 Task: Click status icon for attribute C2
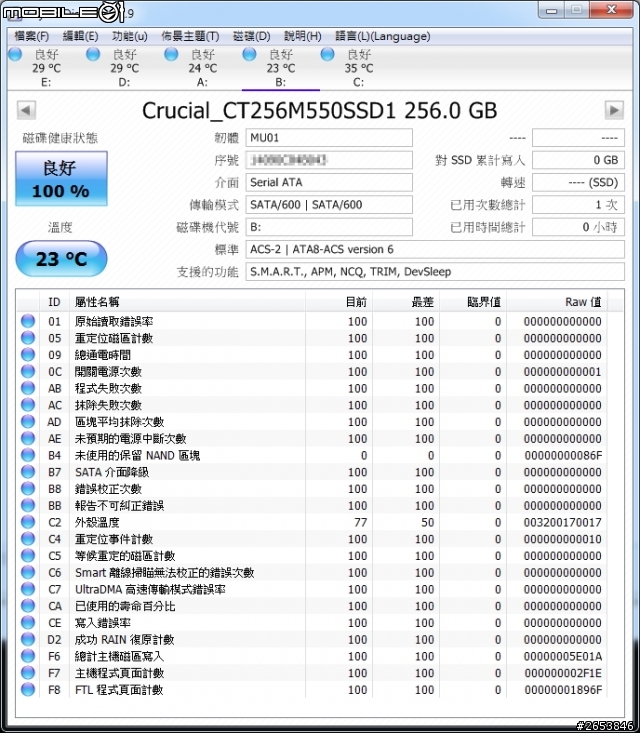28,522
